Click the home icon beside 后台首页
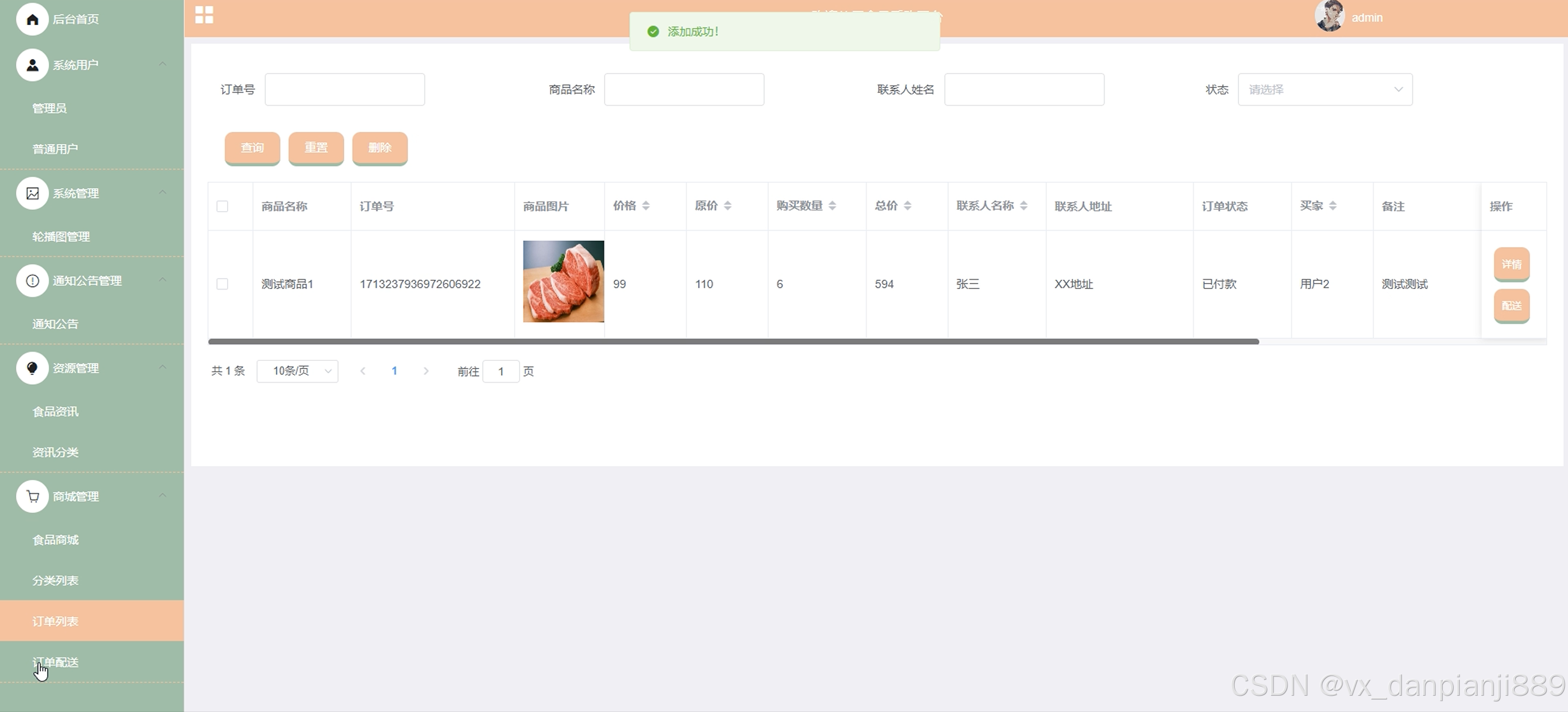 (32, 20)
